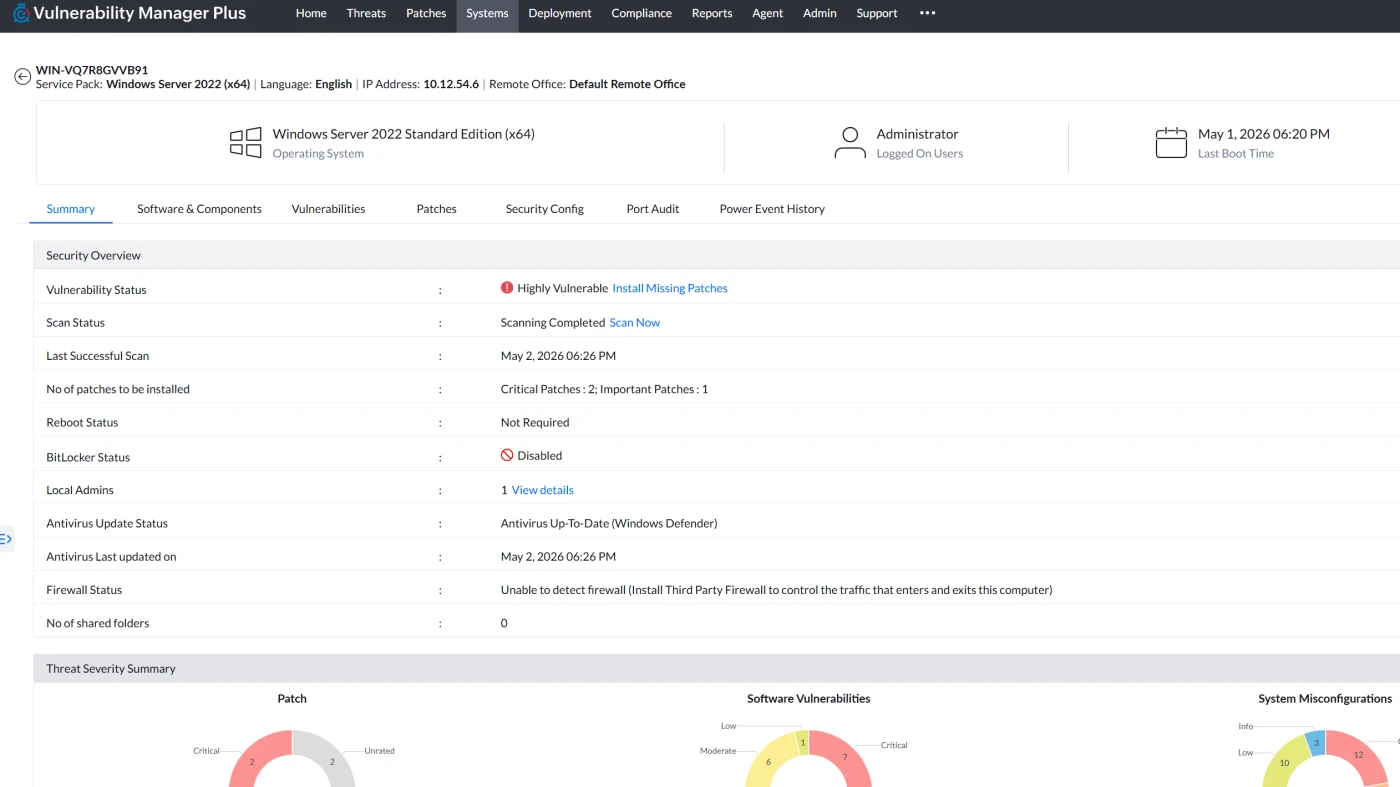Click the 'Software Vulnerabilities' chart title

pos(808,698)
